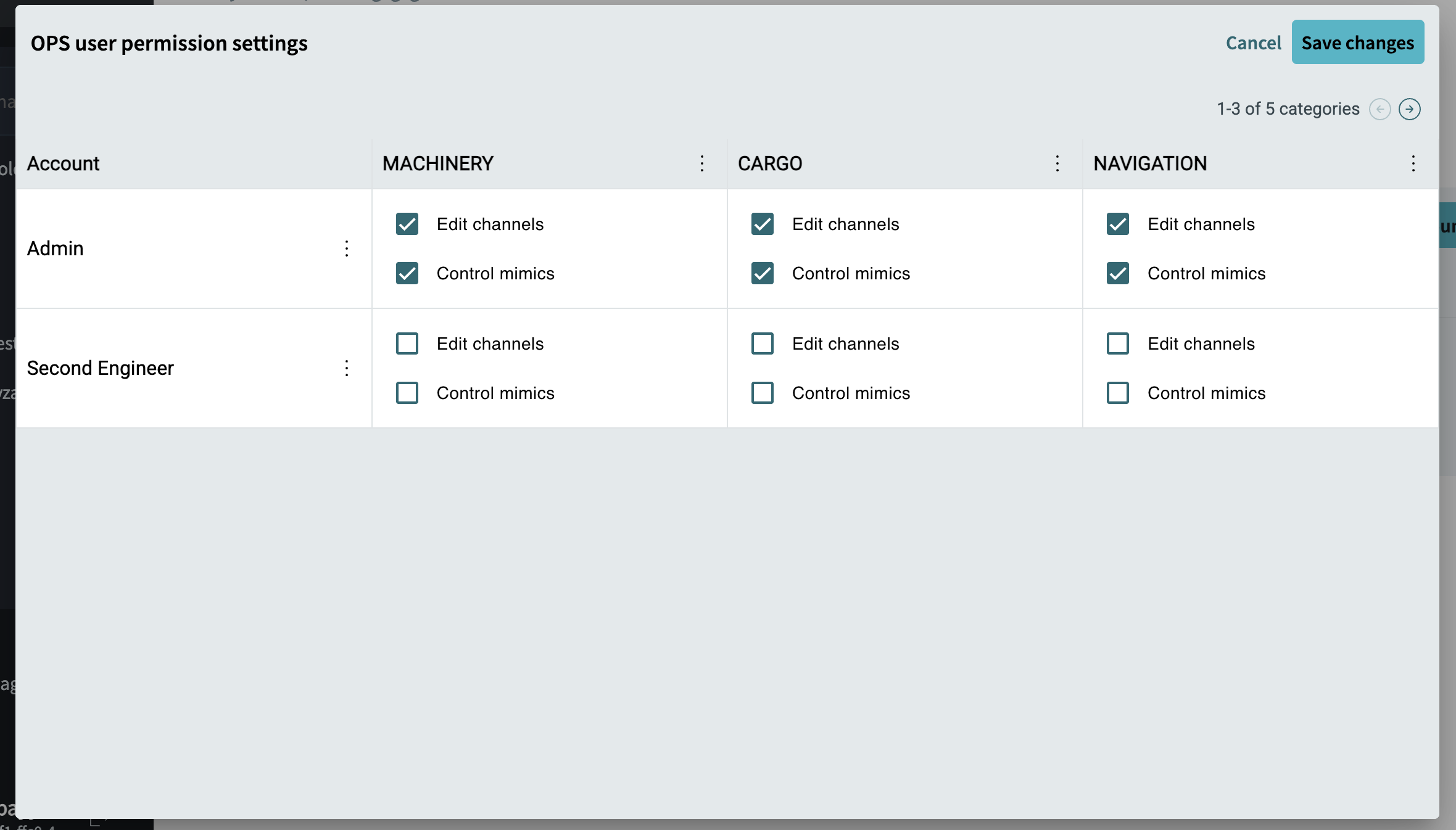
Task: Click the previous categories arrow
Action: [x=1379, y=109]
